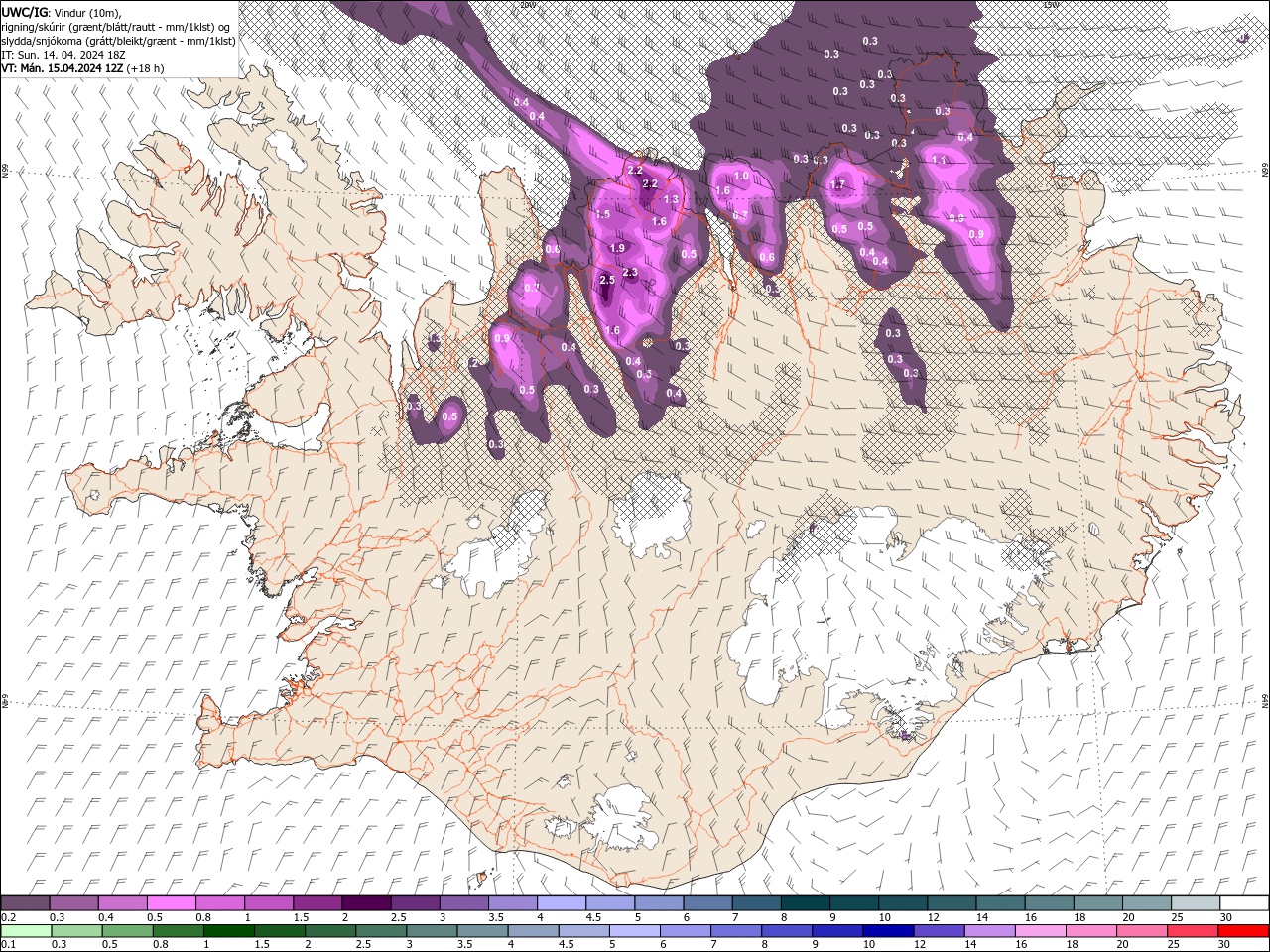
Task: Click the pale gray 25 swatch, top legend row
Action: pos(1196,902)
